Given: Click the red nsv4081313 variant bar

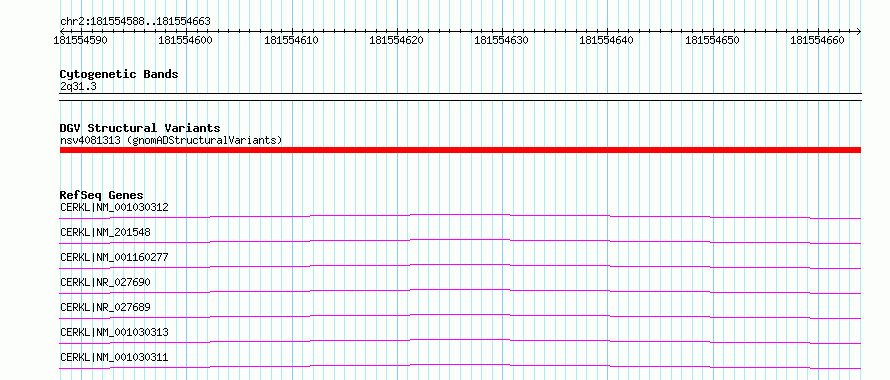Looking at the screenshot, I should coord(460,150).
